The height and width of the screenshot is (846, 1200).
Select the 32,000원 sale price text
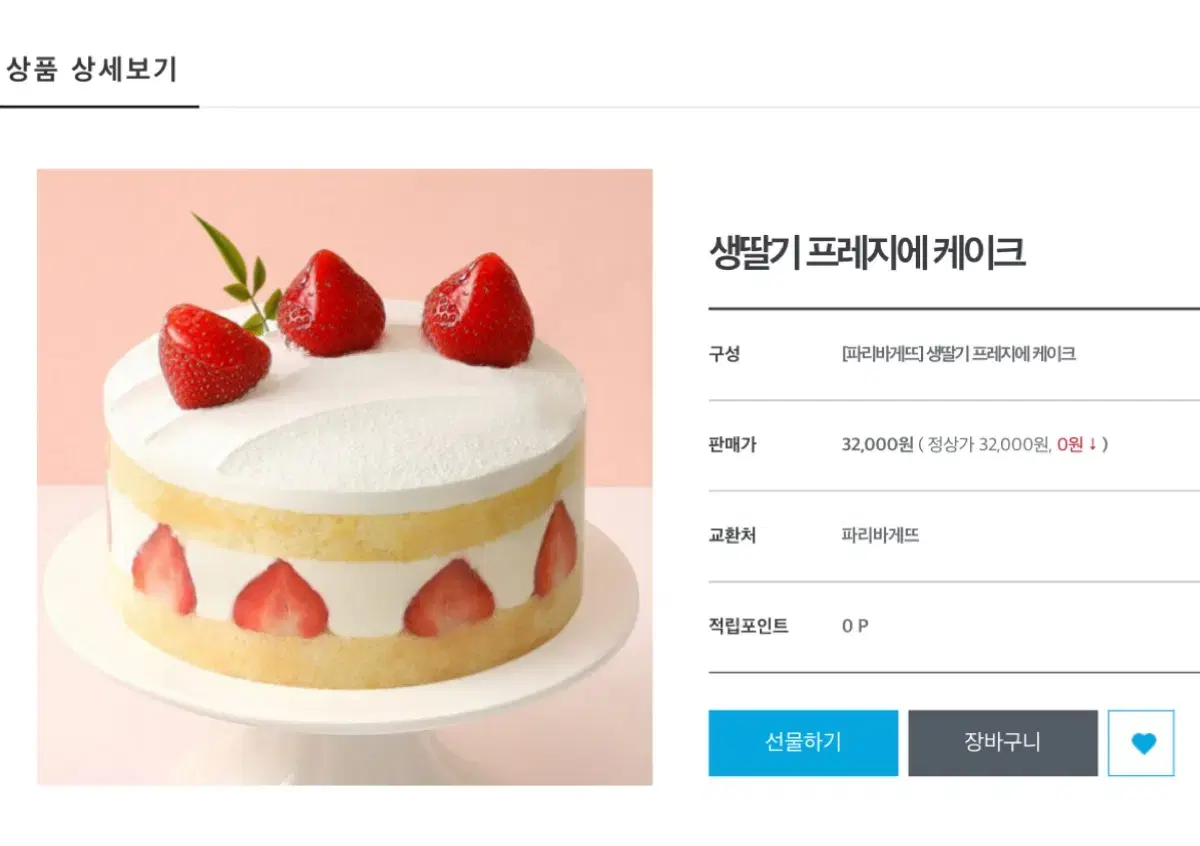[x=878, y=444]
